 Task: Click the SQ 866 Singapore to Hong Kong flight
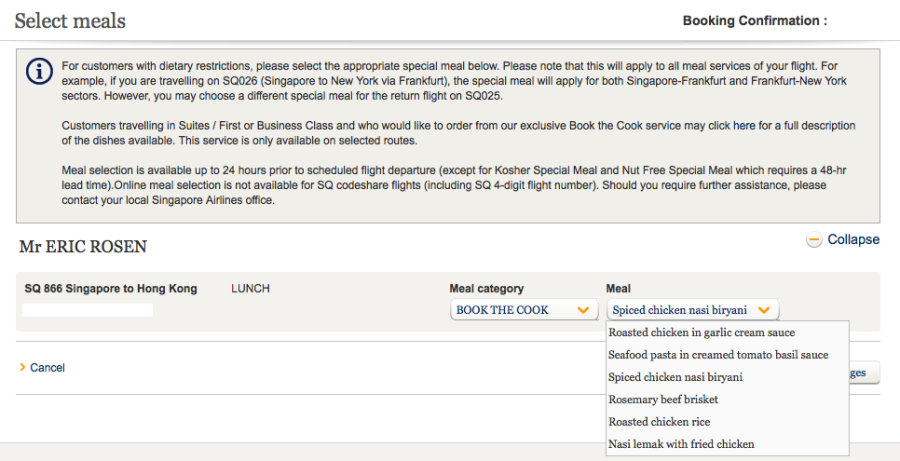[x=111, y=289]
